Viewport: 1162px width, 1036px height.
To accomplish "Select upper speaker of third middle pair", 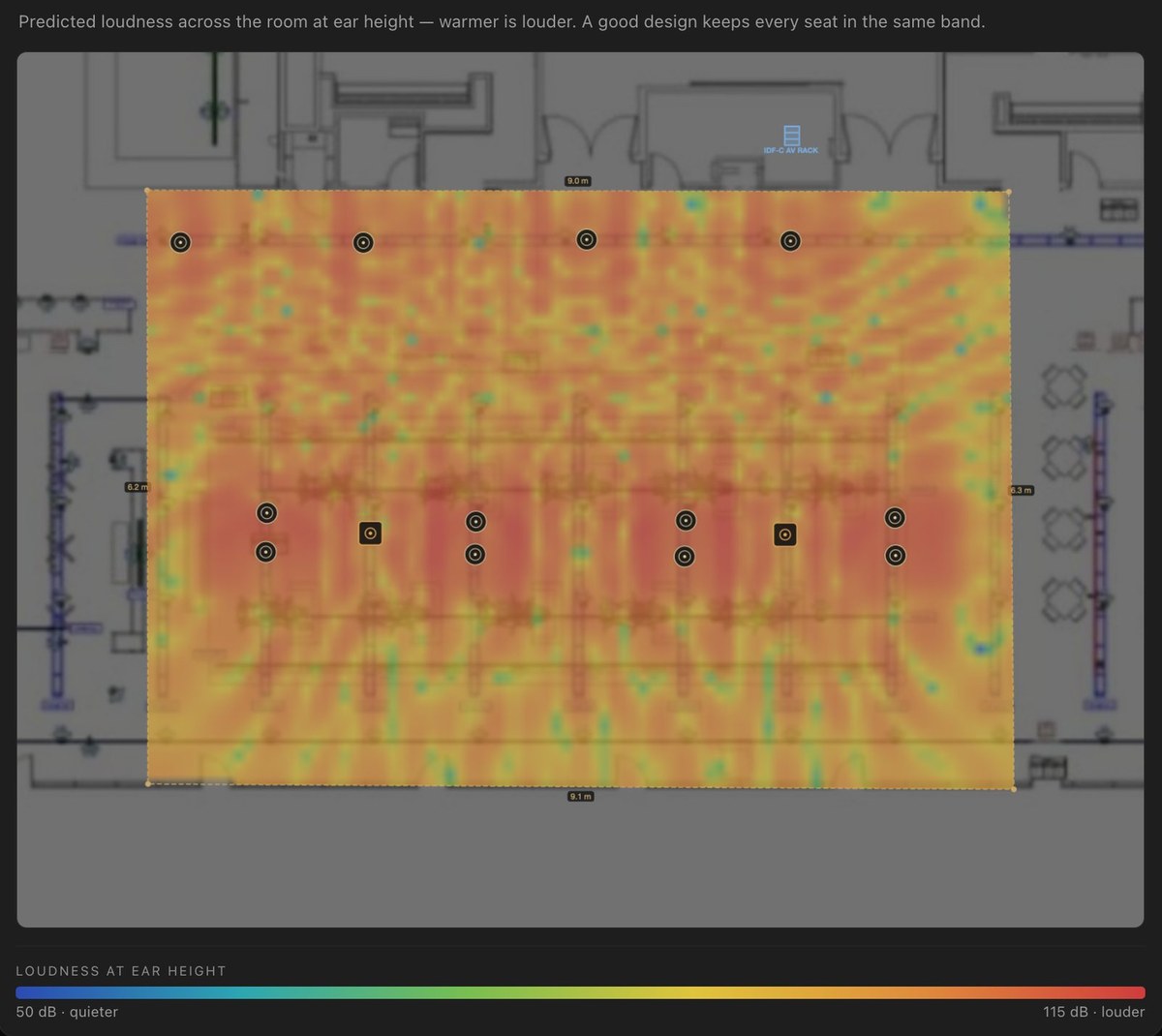I will tap(686, 521).
